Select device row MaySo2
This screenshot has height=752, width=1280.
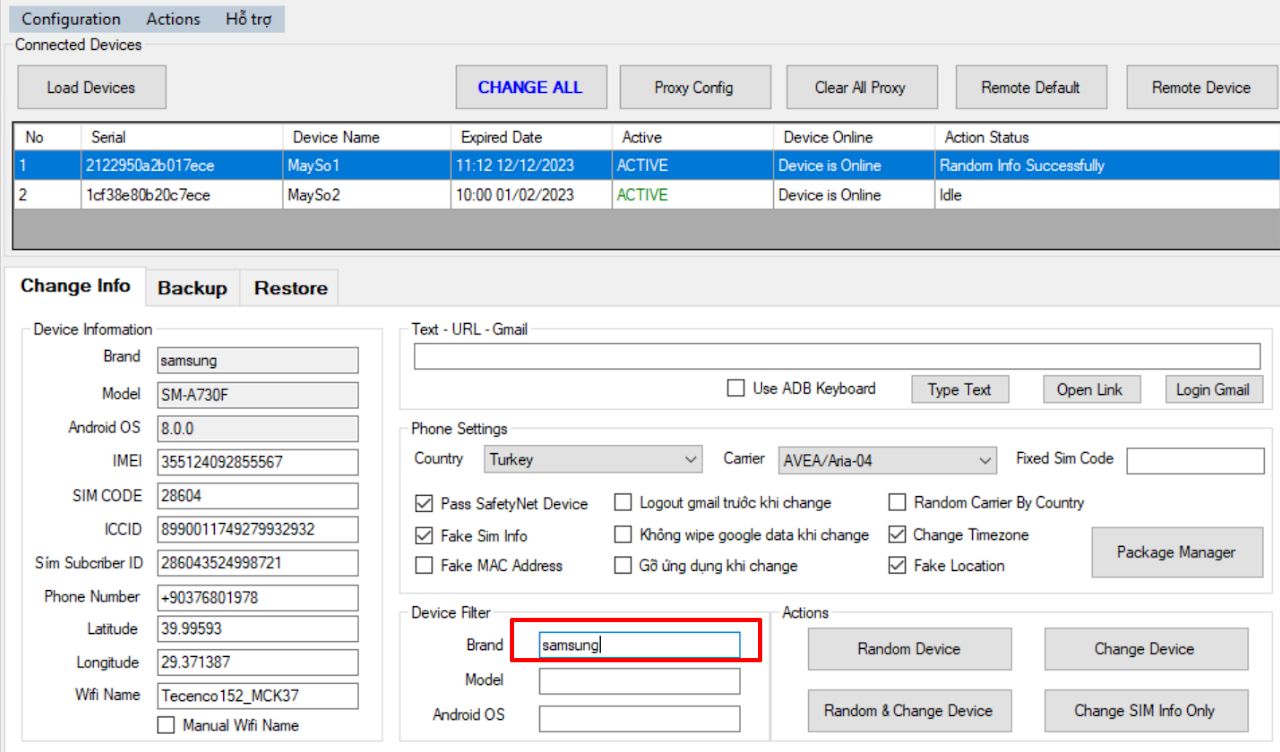(x=314, y=195)
